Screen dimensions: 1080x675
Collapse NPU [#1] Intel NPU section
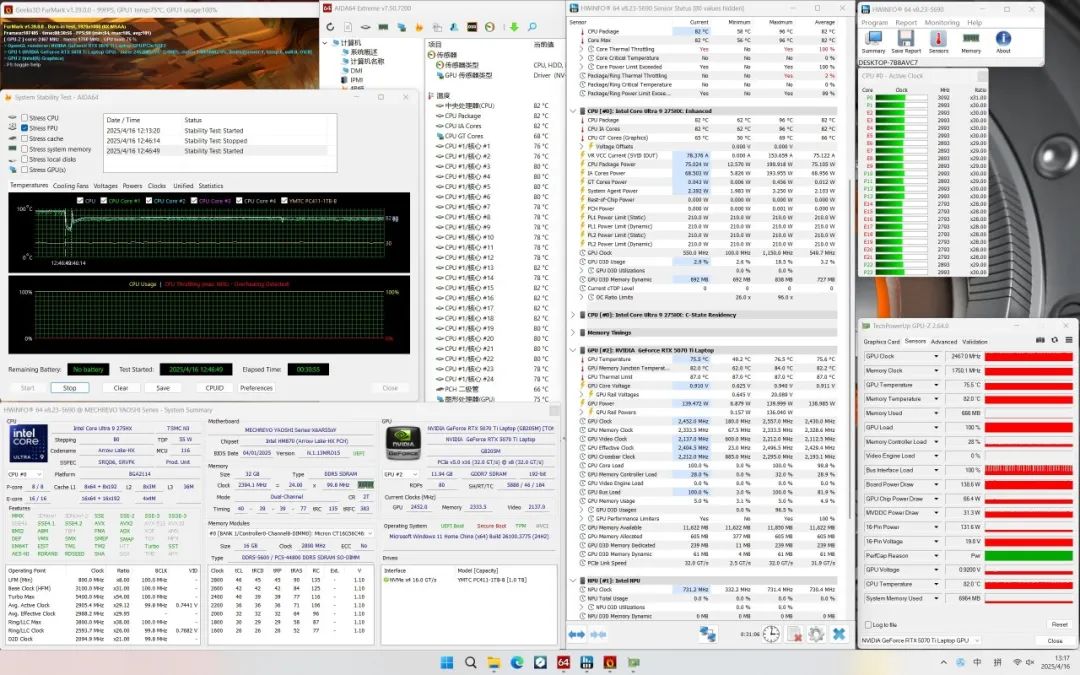(573, 581)
